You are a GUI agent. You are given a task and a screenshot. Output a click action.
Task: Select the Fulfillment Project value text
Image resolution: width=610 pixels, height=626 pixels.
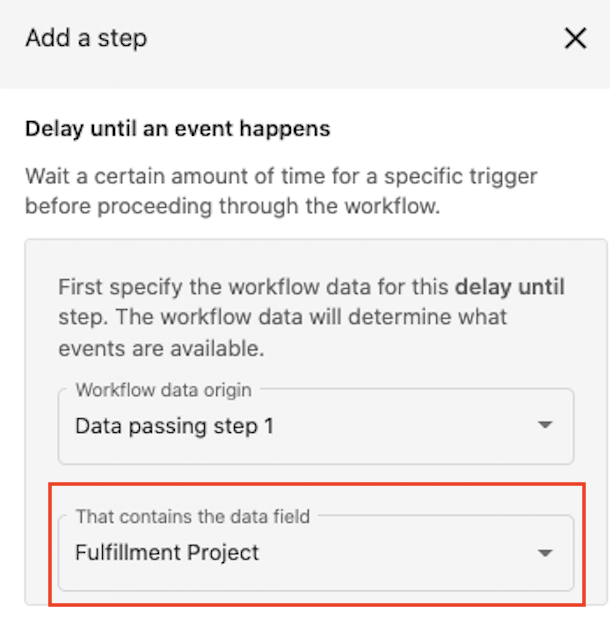click(x=167, y=553)
